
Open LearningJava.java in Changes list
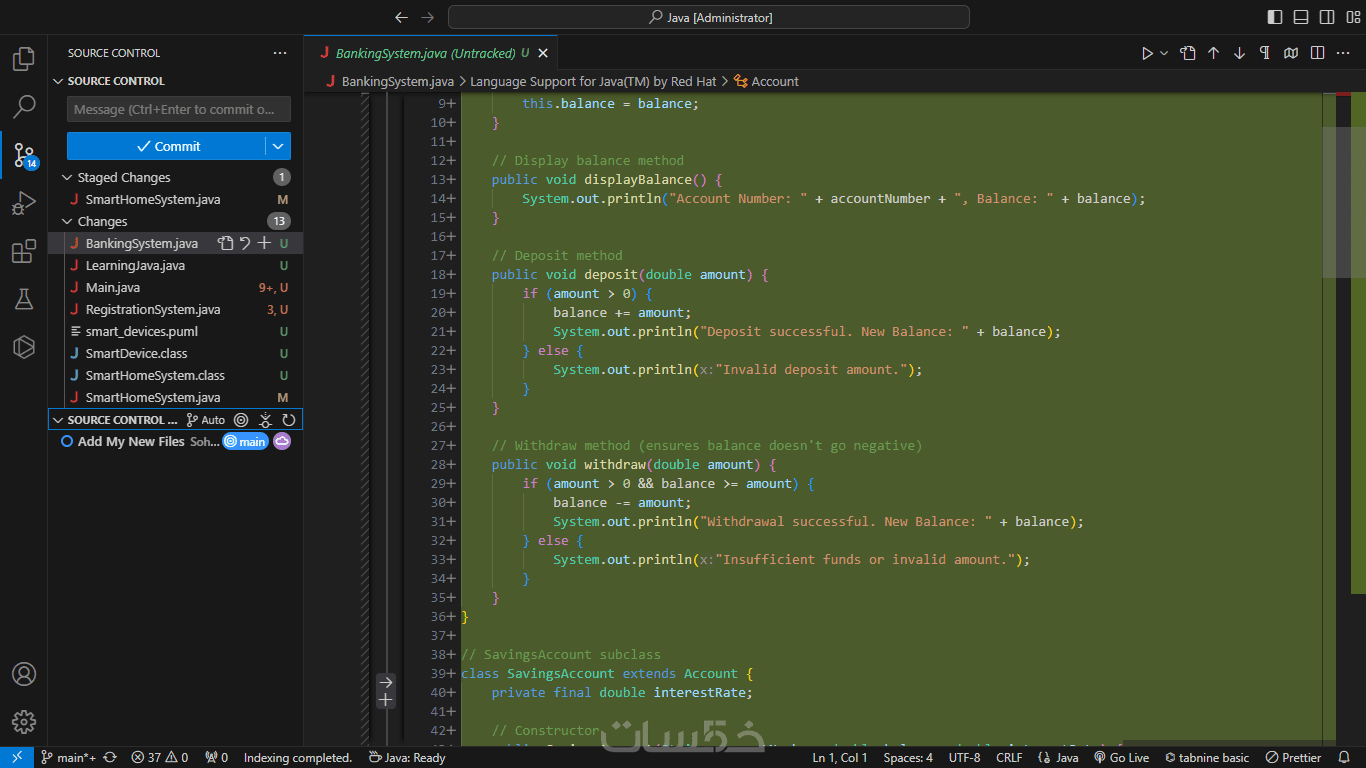176,265
